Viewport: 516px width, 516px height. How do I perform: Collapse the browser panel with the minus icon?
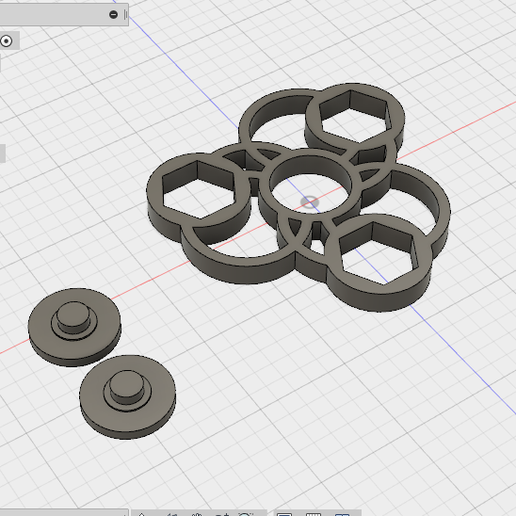pos(113,15)
